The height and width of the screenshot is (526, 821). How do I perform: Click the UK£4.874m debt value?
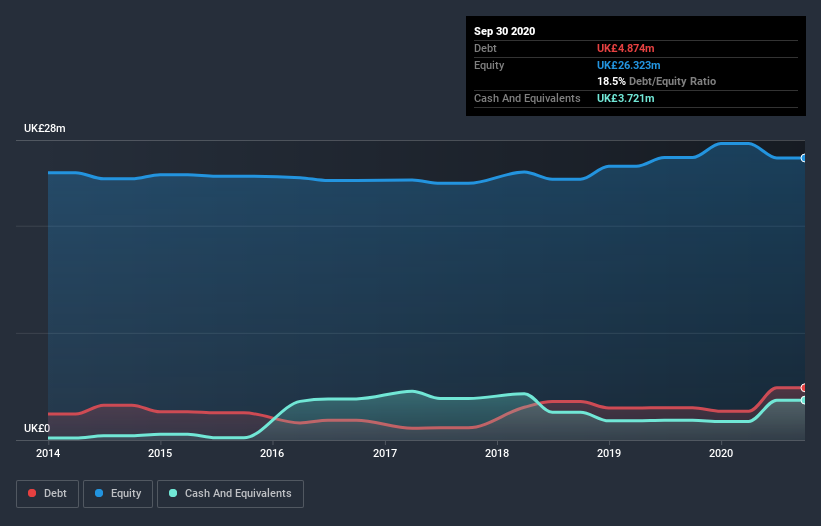pyautogui.click(x=626, y=48)
